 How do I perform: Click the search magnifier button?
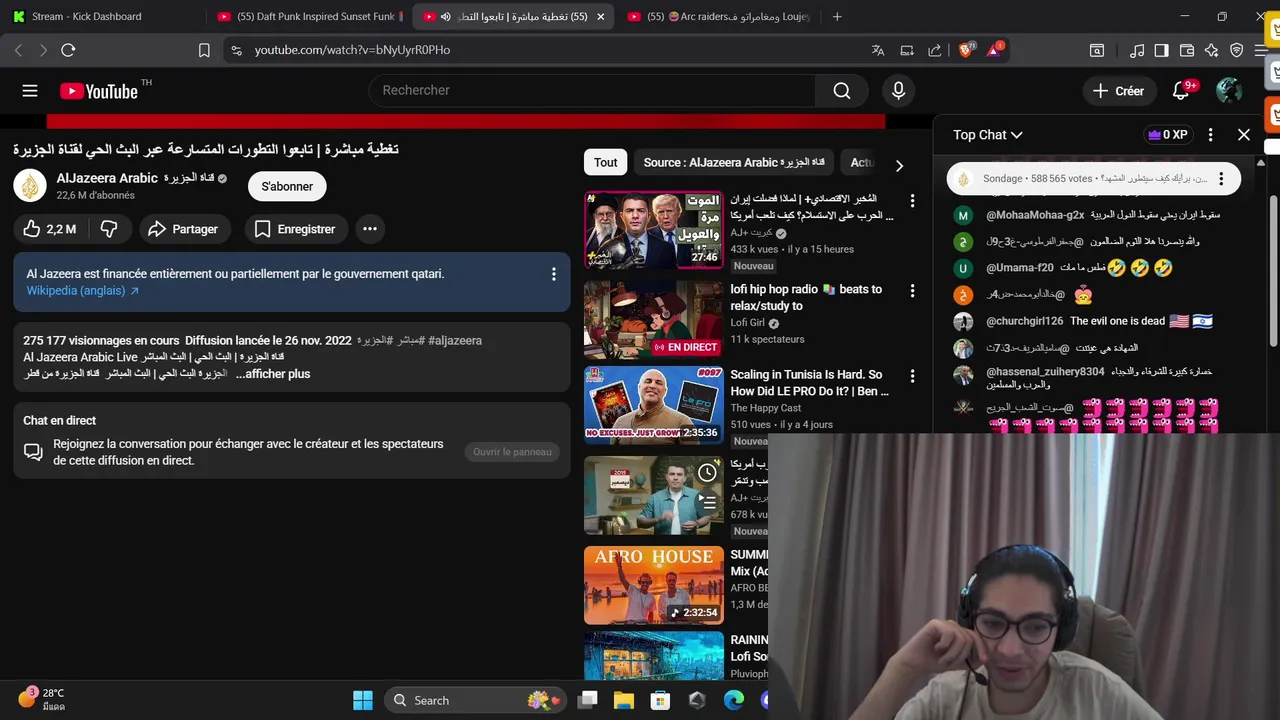[x=842, y=91]
